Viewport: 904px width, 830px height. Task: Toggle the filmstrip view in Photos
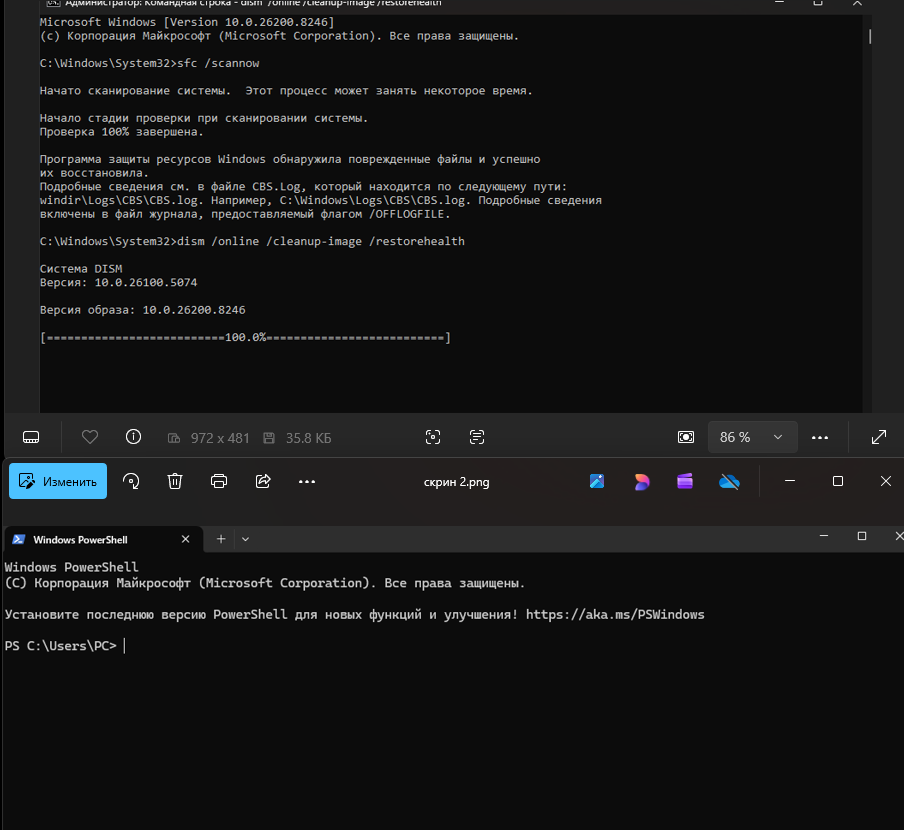[31, 437]
